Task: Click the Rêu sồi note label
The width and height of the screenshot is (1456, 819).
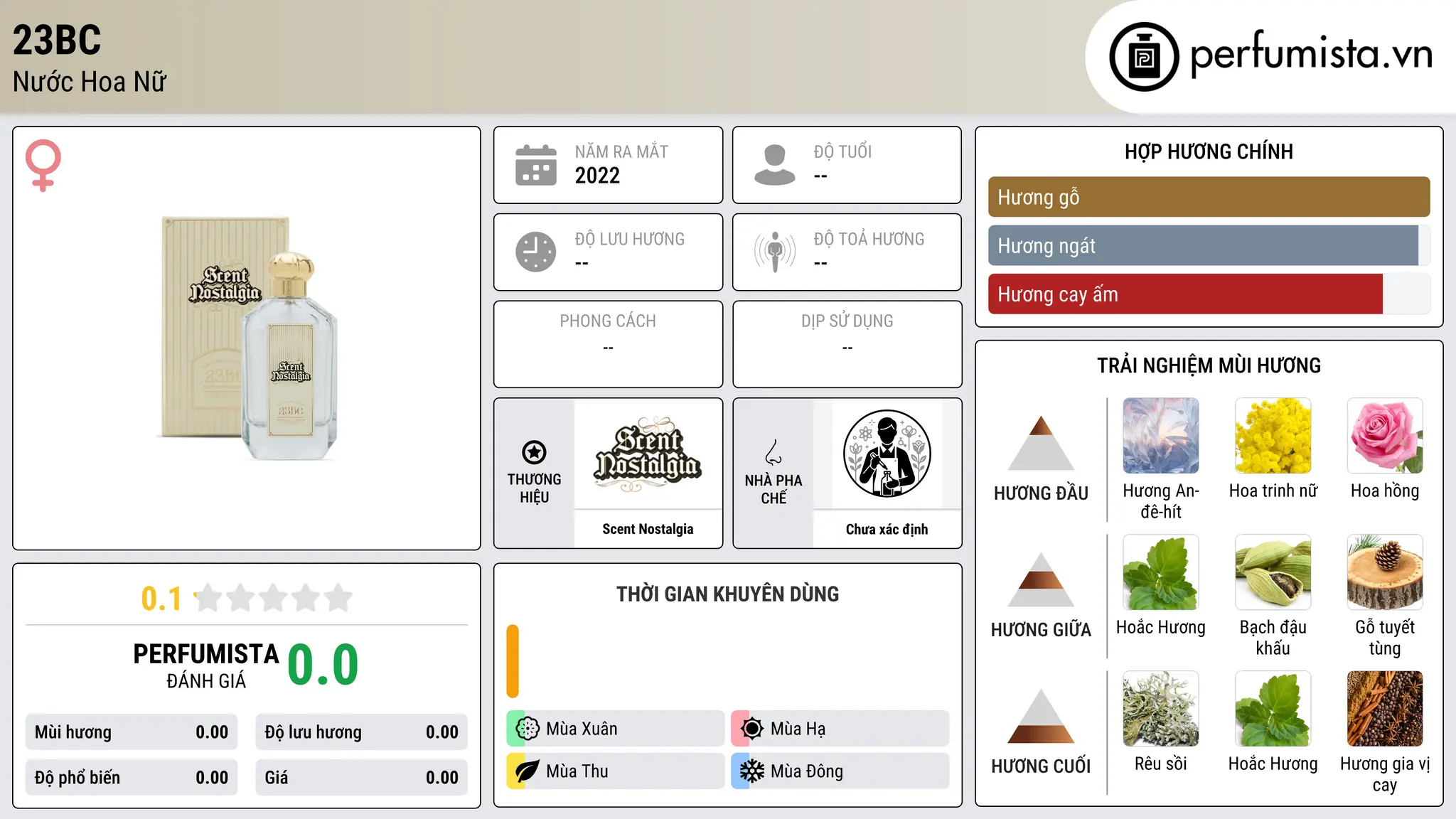Action: tap(1161, 764)
